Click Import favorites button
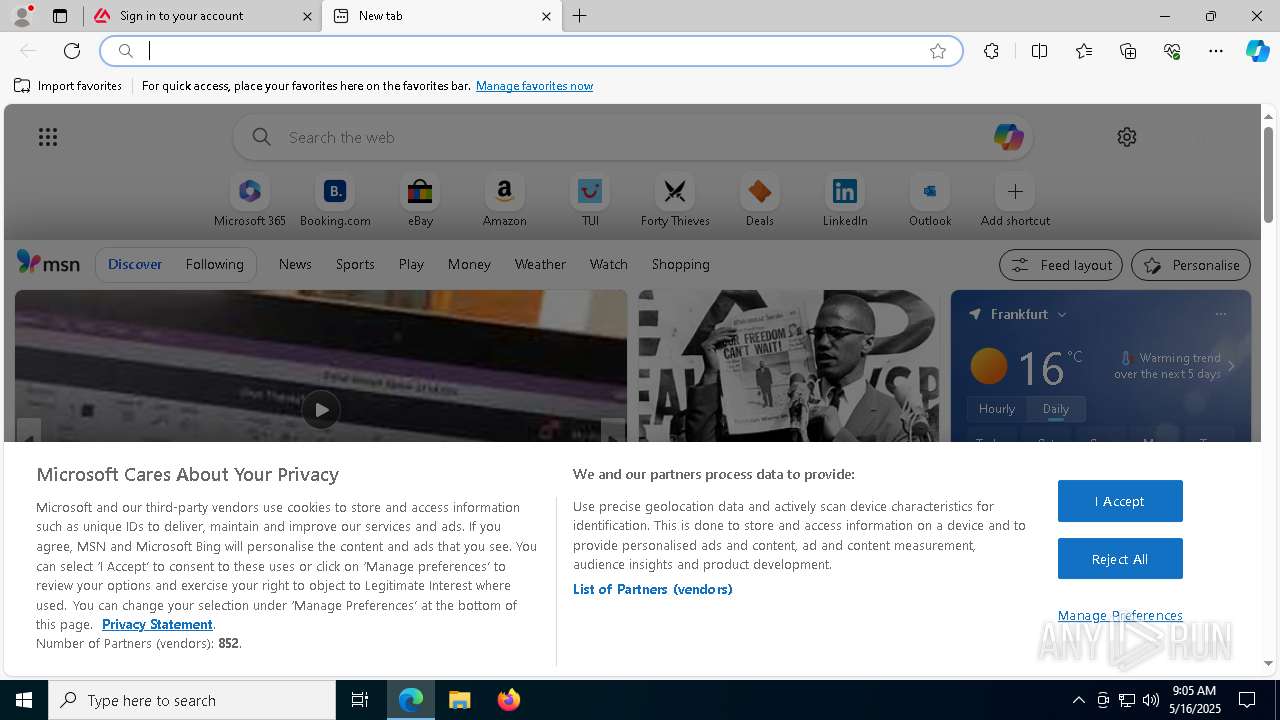This screenshot has height=720, width=1280. coord(68,86)
